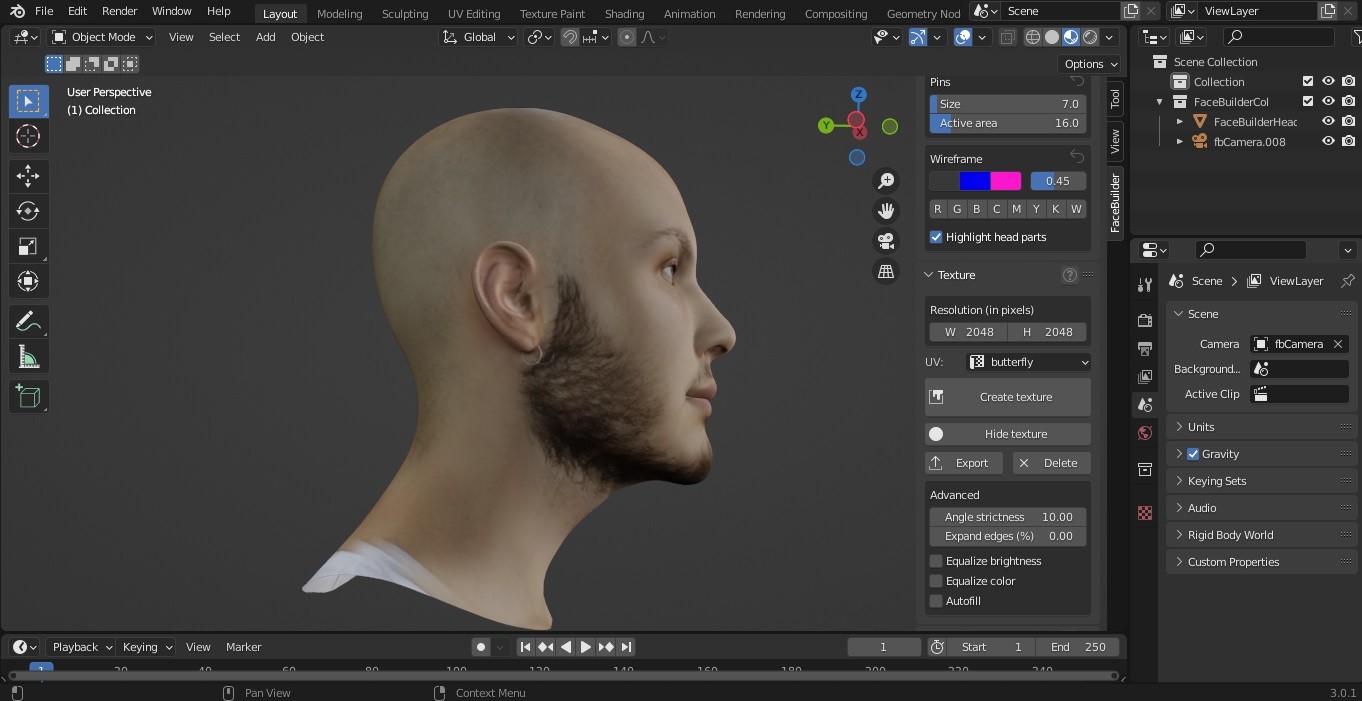
Task: Play the animation forward
Action: click(586, 647)
